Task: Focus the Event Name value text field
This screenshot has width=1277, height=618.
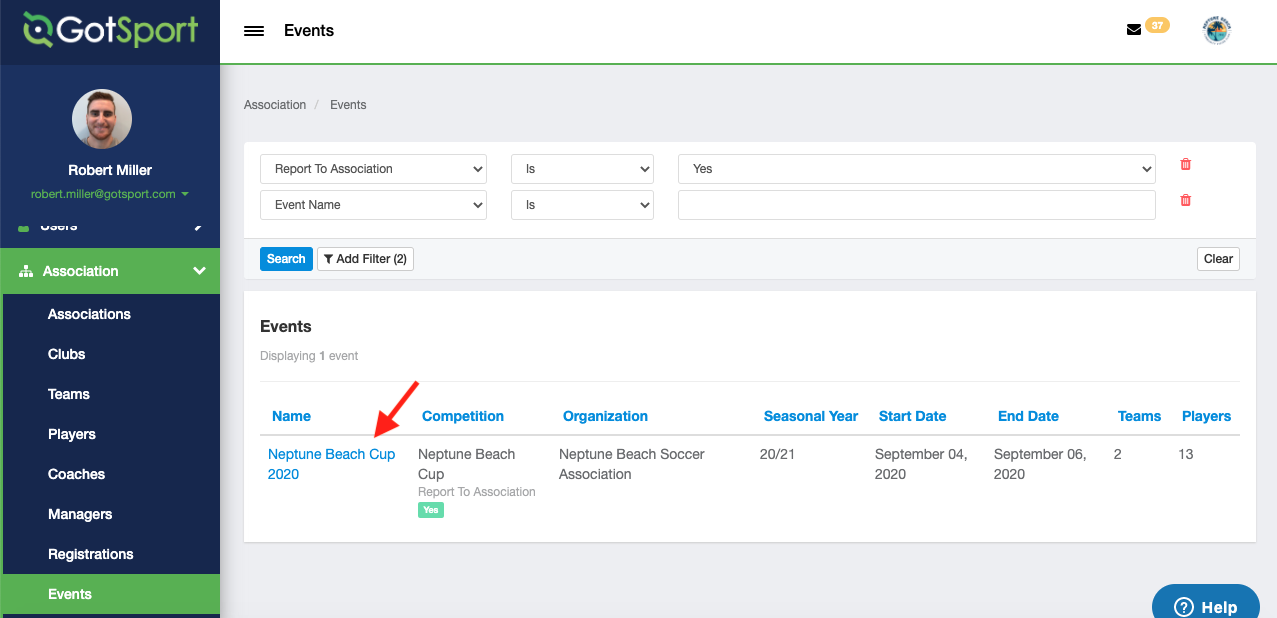Action: point(917,205)
